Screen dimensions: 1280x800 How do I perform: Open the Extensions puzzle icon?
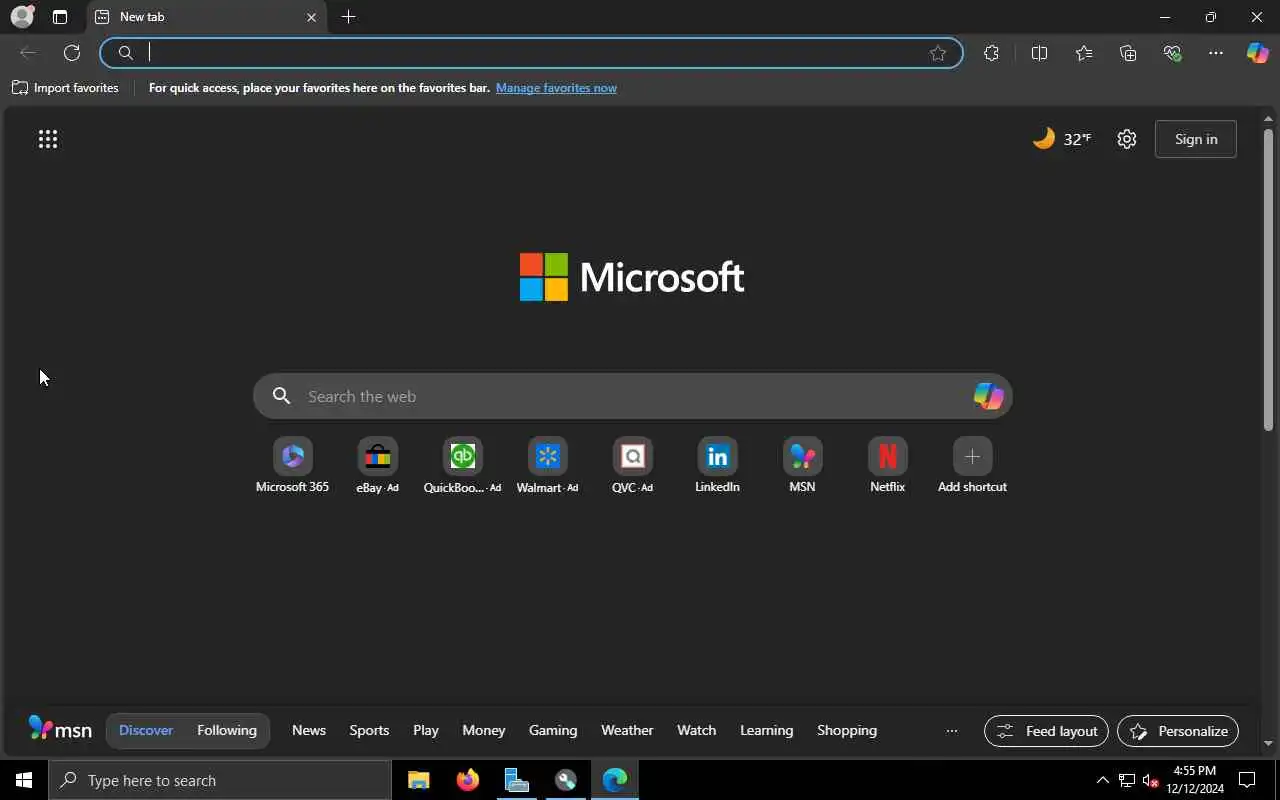991,53
